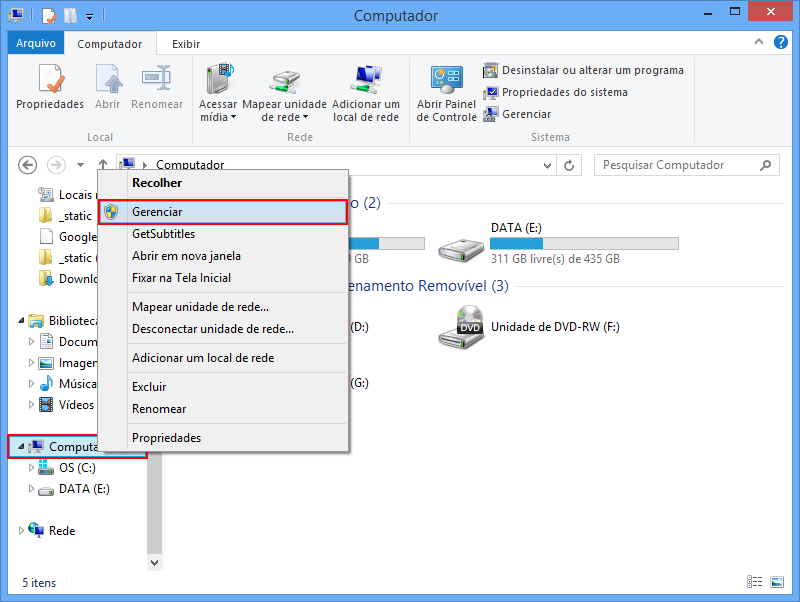Expand the DATA (E:) tree arrow
800x602 pixels.
pos(31,489)
